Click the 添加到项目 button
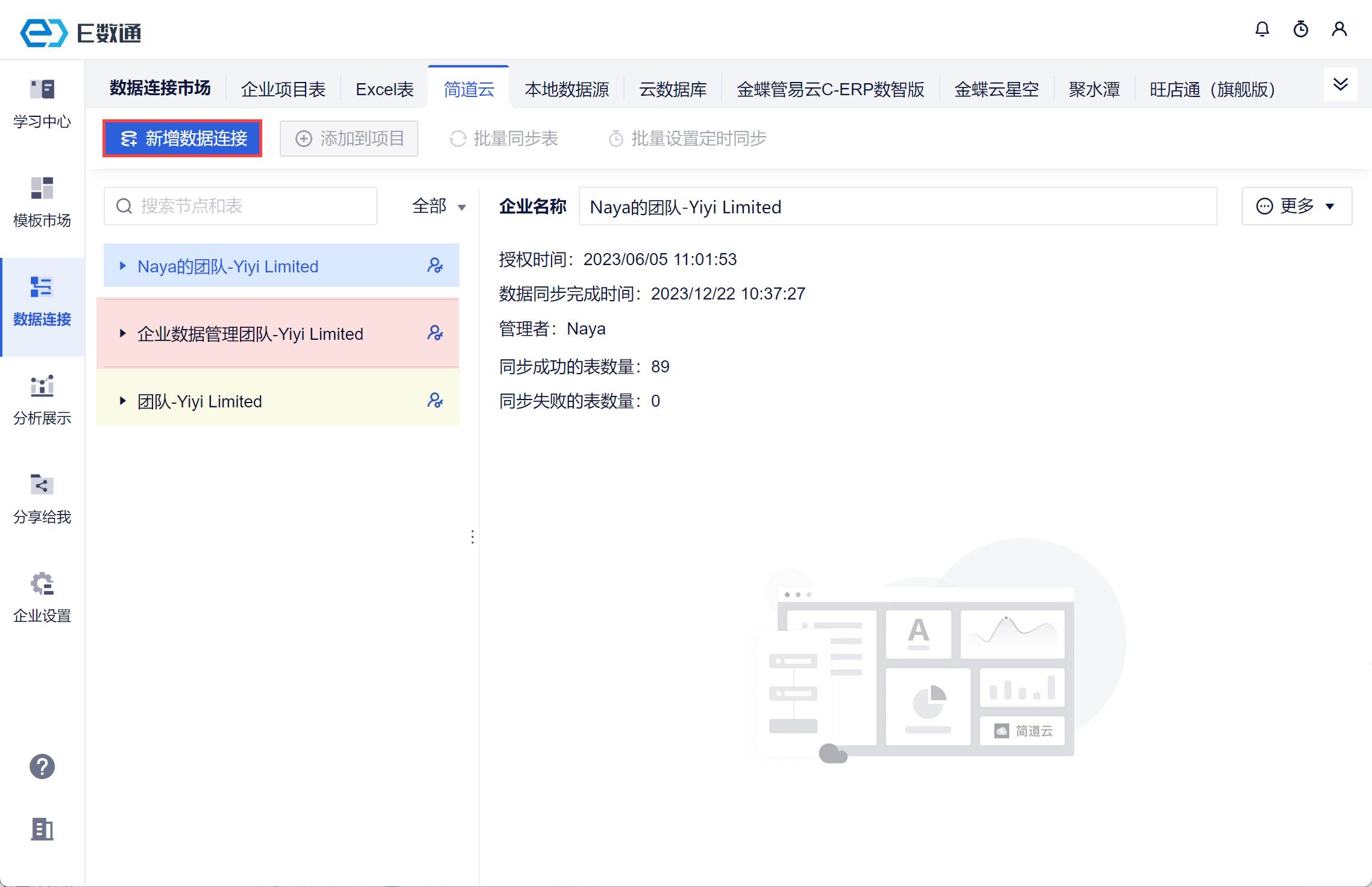The image size is (1372, 887). click(349, 139)
